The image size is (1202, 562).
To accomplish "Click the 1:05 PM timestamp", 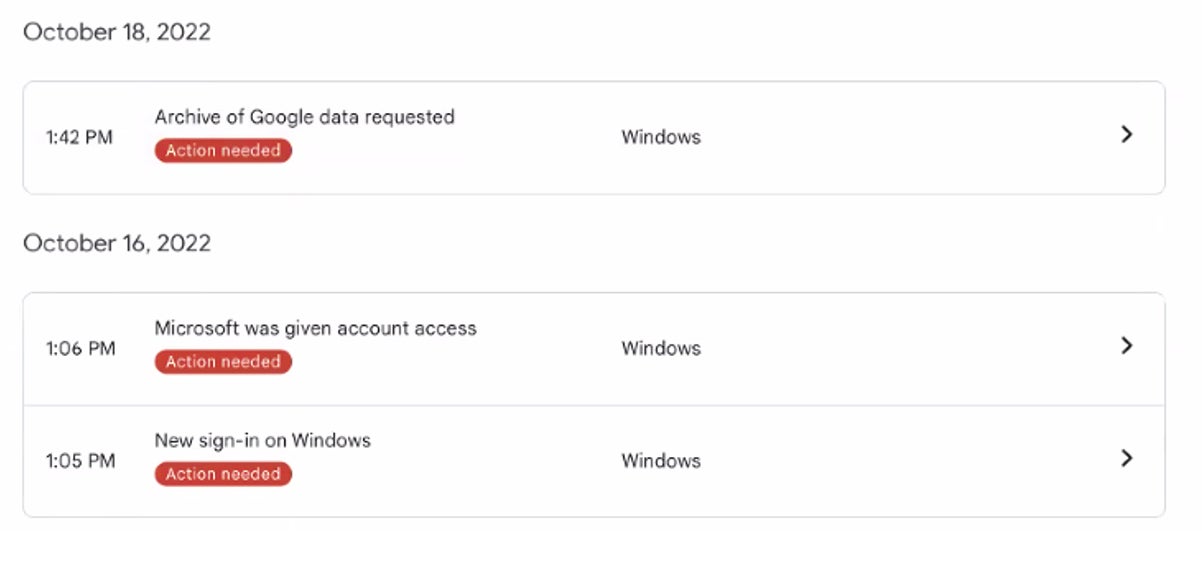I will coord(80,461).
